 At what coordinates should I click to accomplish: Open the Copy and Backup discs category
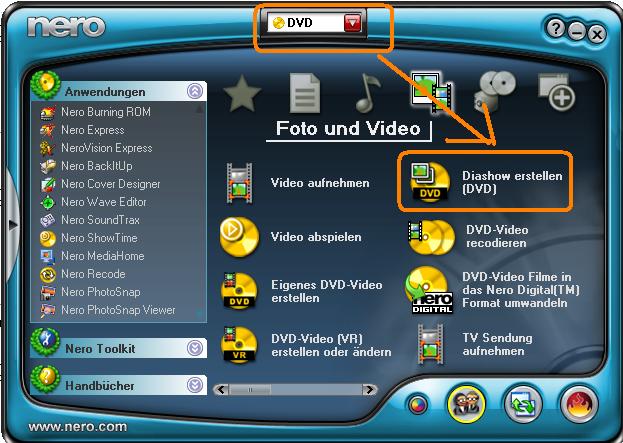[495, 91]
